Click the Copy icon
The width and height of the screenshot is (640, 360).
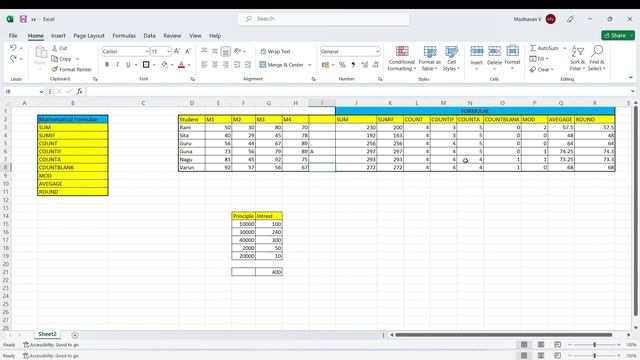pyautogui.click(x=55, y=59)
